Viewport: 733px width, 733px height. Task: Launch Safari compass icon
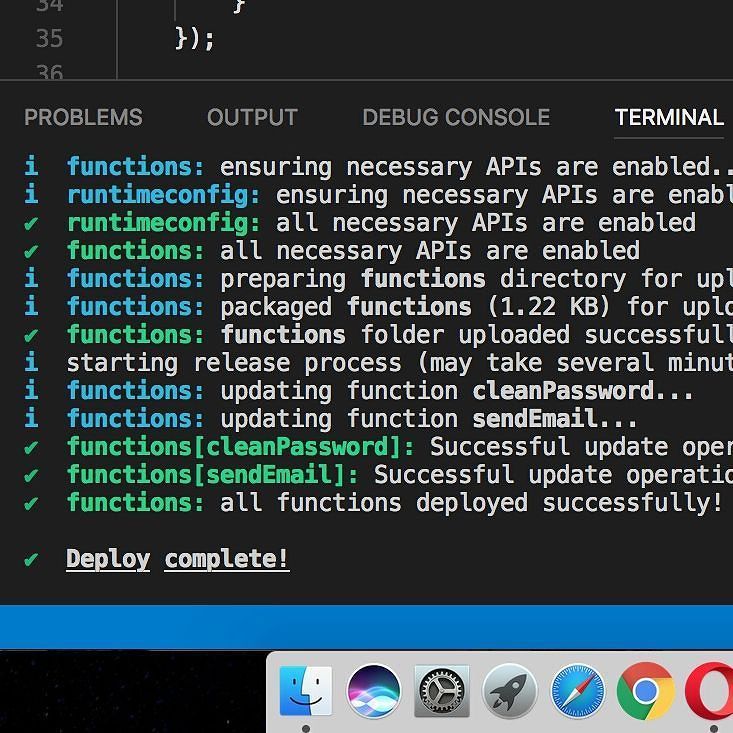pyautogui.click(x=578, y=692)
